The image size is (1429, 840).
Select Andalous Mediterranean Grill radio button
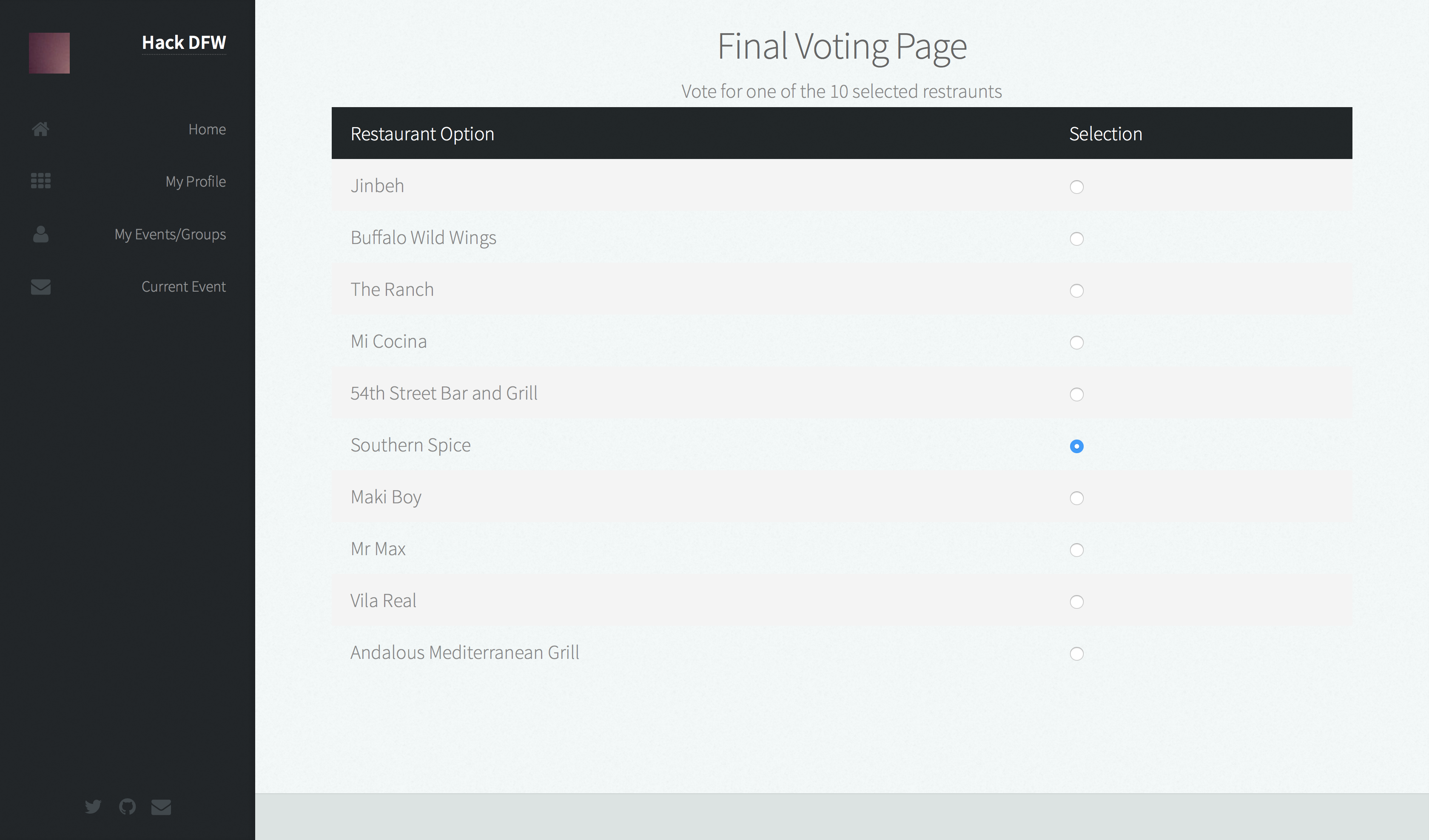click(1076, 653)
